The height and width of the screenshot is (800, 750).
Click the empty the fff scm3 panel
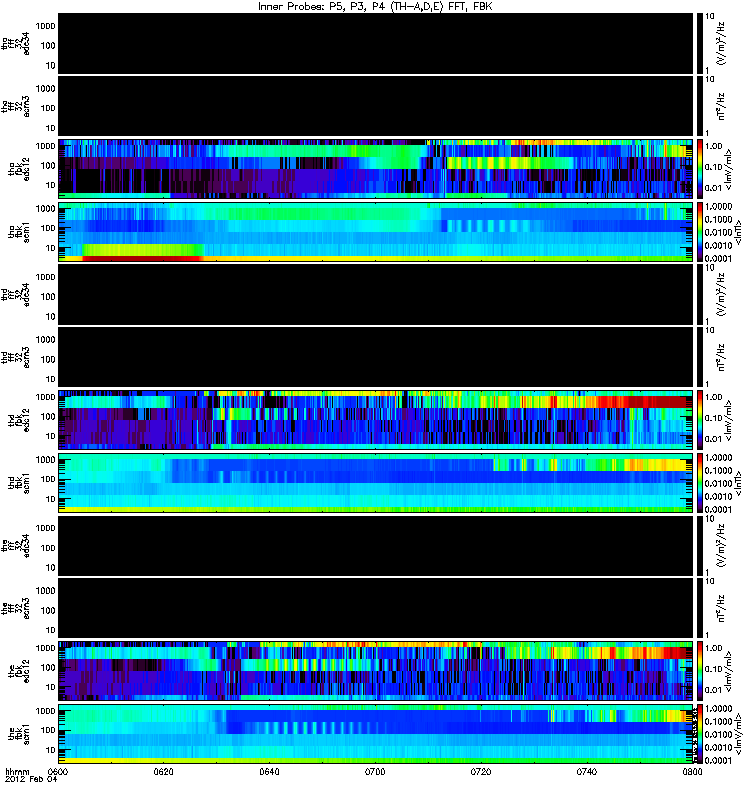pos(376,608)
